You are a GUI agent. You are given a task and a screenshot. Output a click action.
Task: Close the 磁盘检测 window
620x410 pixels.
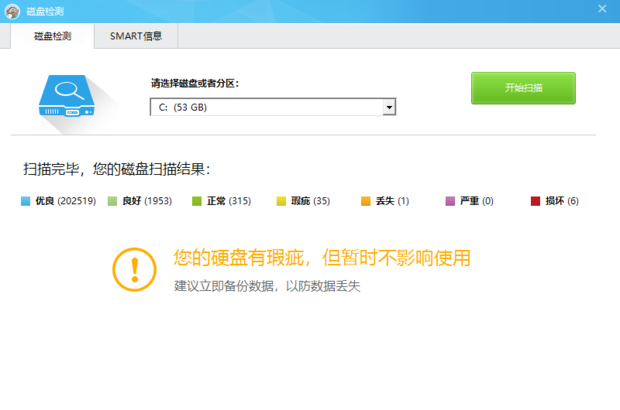pyautogui.click(x=602, y=9)
